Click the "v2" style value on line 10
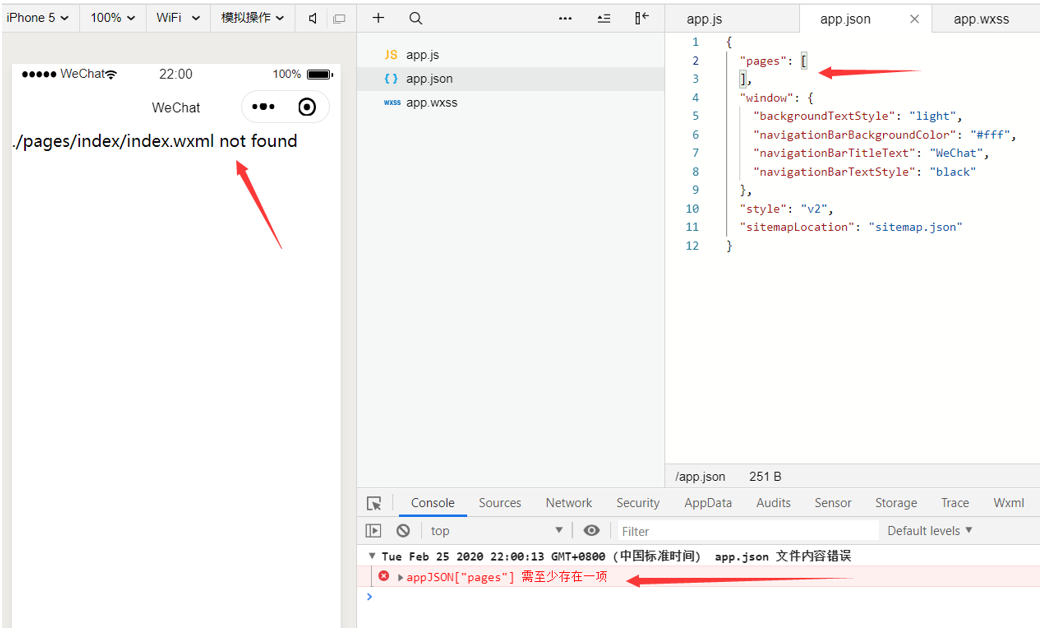This screenshot has width=1040, height=642. 814,209
